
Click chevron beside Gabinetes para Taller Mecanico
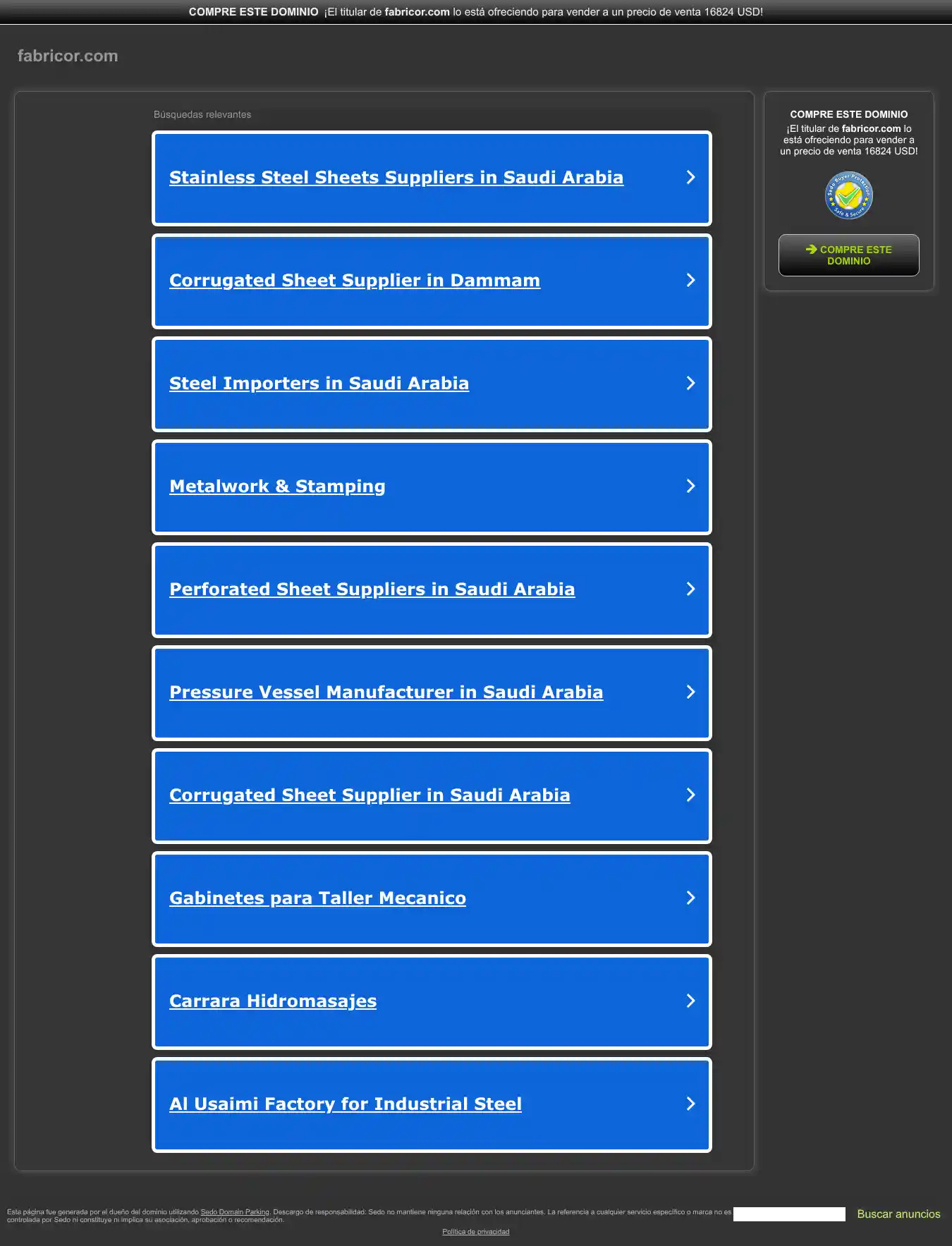(x=690, y=898)
